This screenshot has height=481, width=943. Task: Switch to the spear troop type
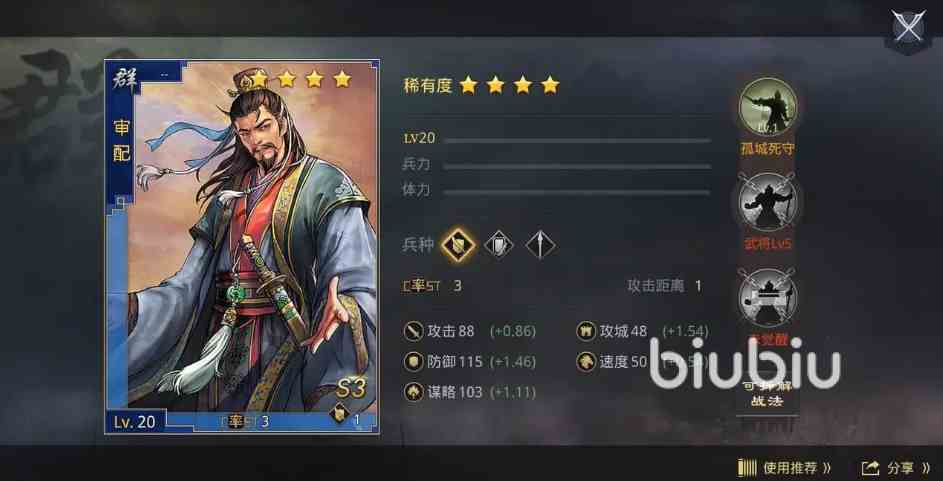tap(540, 245)
